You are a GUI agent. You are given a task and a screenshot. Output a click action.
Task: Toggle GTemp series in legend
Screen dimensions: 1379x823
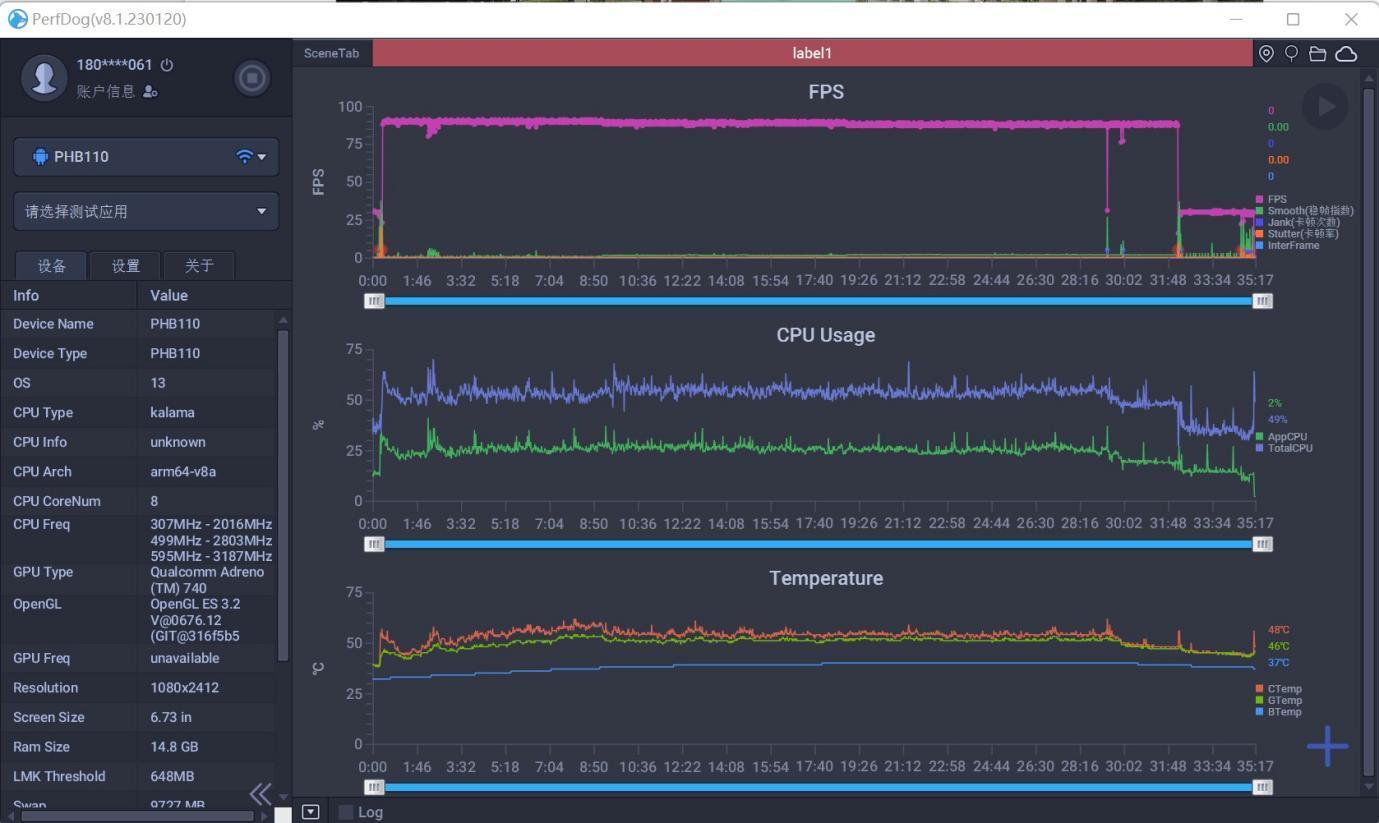pyautogui.click(x=1279, y=701)
